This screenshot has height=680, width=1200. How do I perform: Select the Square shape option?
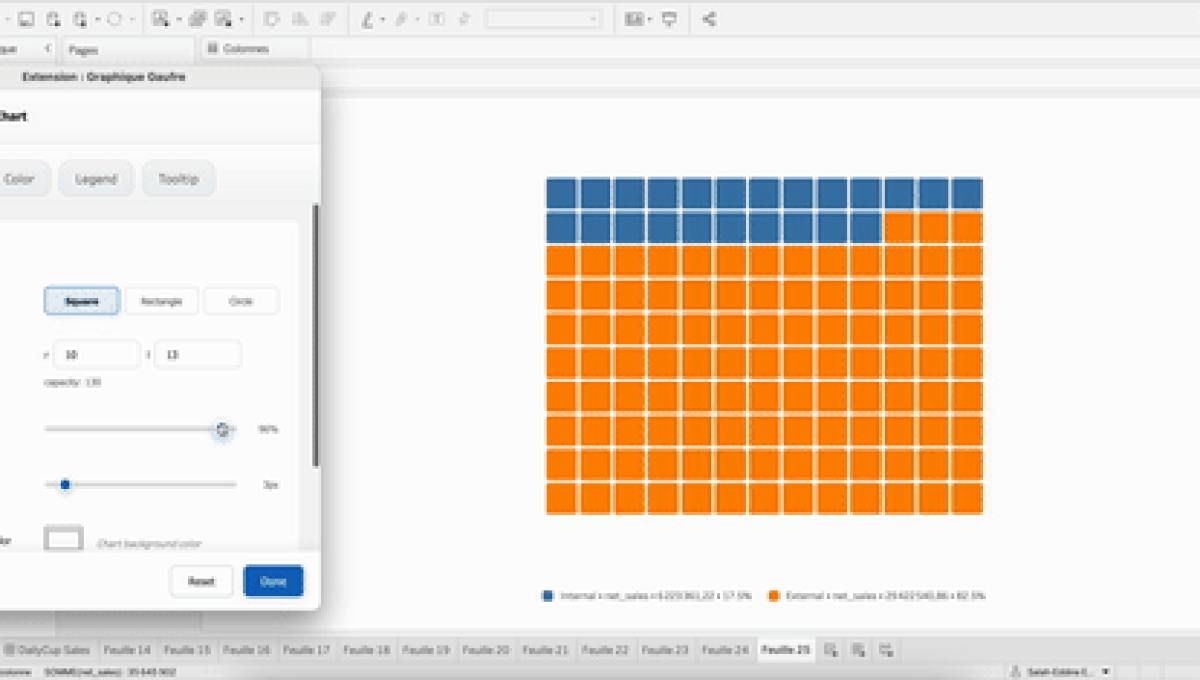click(x=81, y=301)
